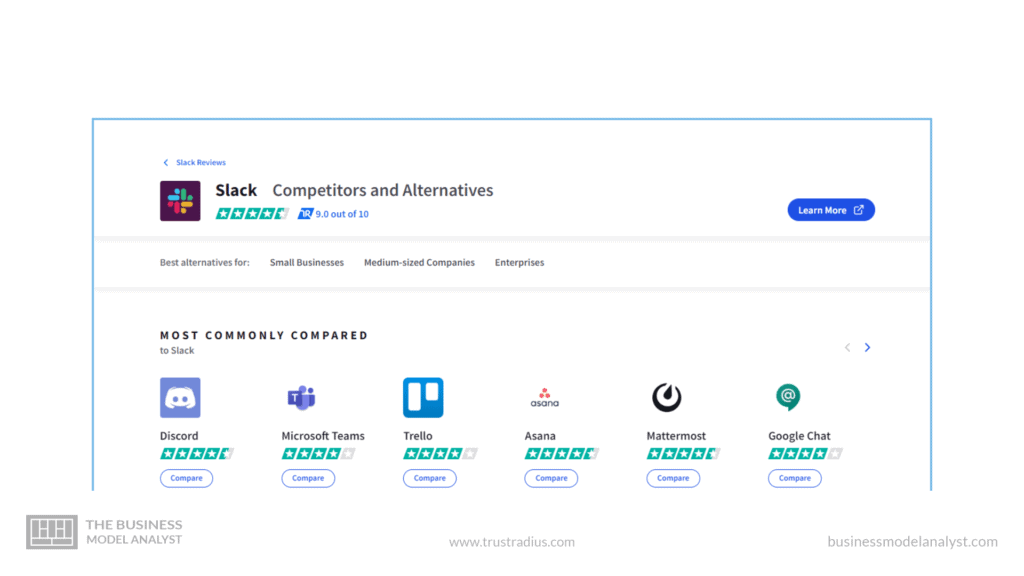Click the Microsoft Teams product name
The image size is (1024, 576).
click(323, 436)
